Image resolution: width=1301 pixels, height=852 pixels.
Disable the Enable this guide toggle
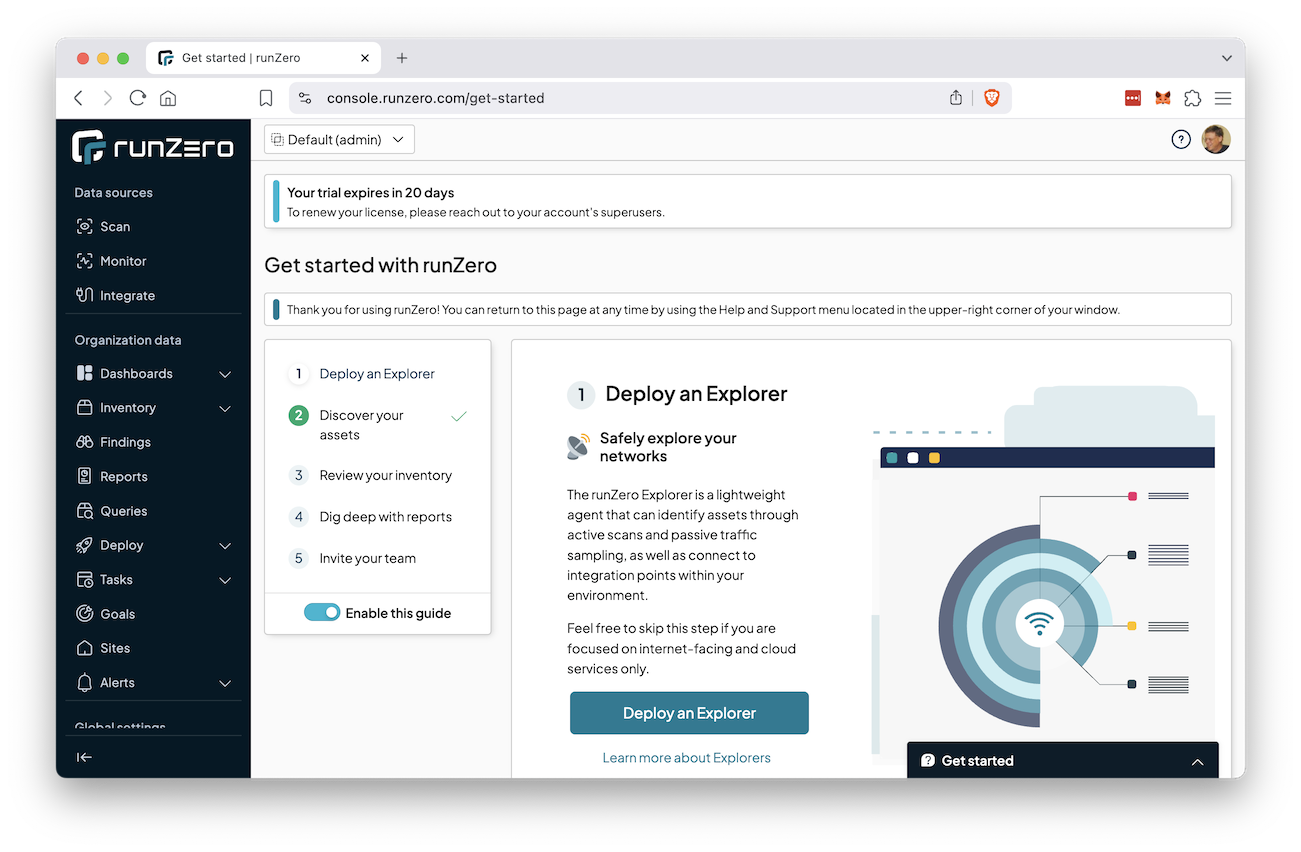[322, 613]
